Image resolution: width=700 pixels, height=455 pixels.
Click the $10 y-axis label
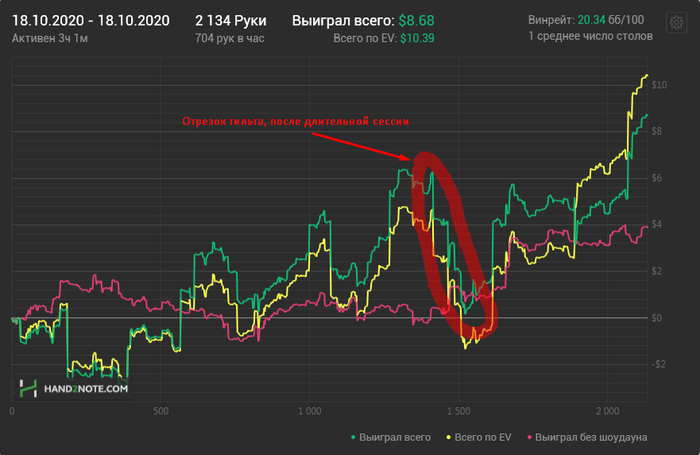coord(659,85)
